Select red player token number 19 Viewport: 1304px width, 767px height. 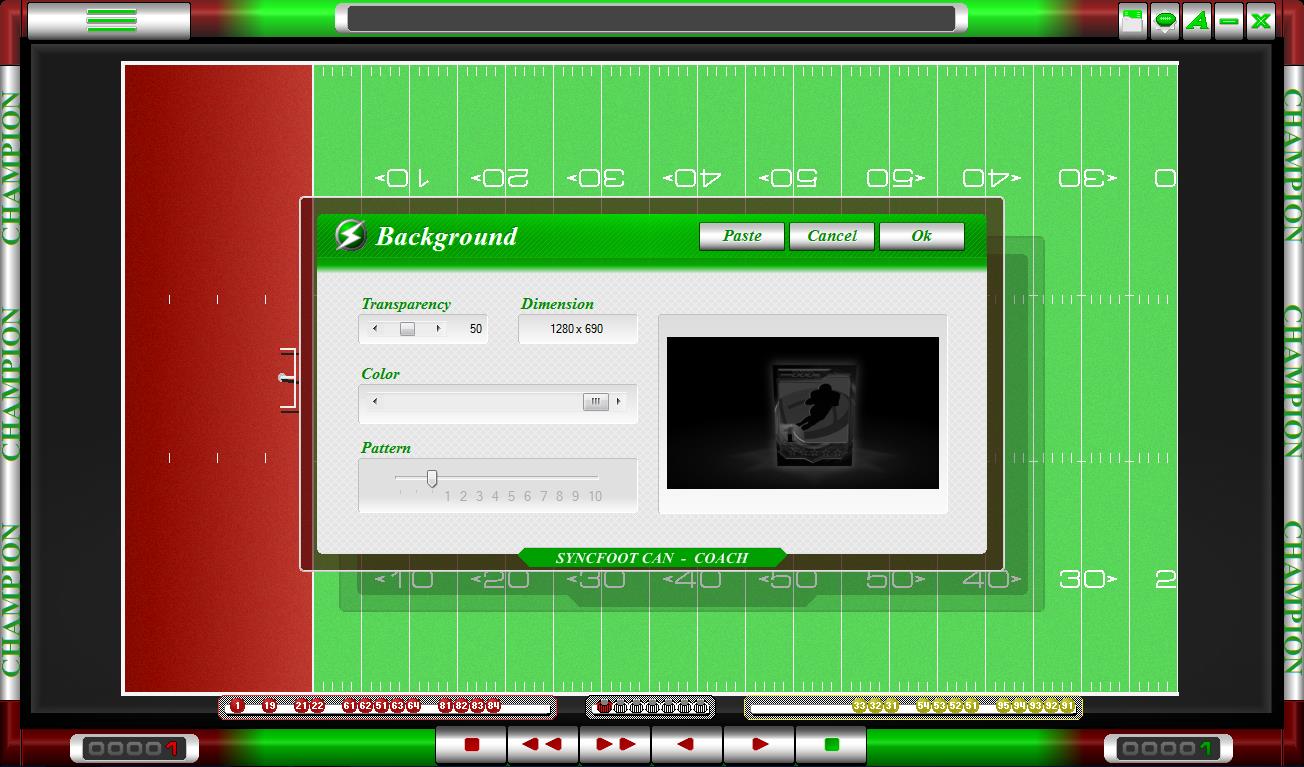[x=269, y=706]
